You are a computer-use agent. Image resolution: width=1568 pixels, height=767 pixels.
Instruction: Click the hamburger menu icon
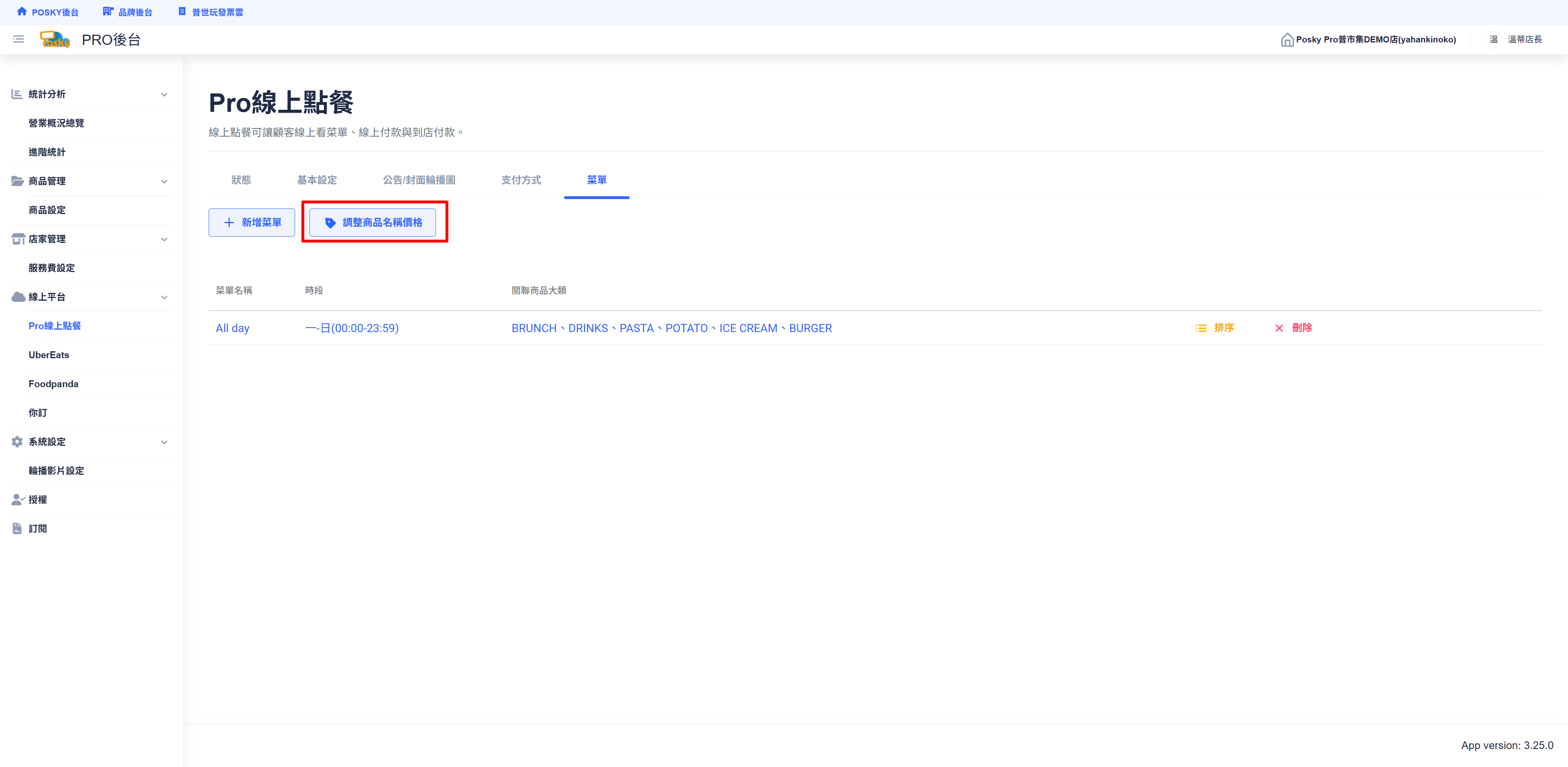point(18,40)
